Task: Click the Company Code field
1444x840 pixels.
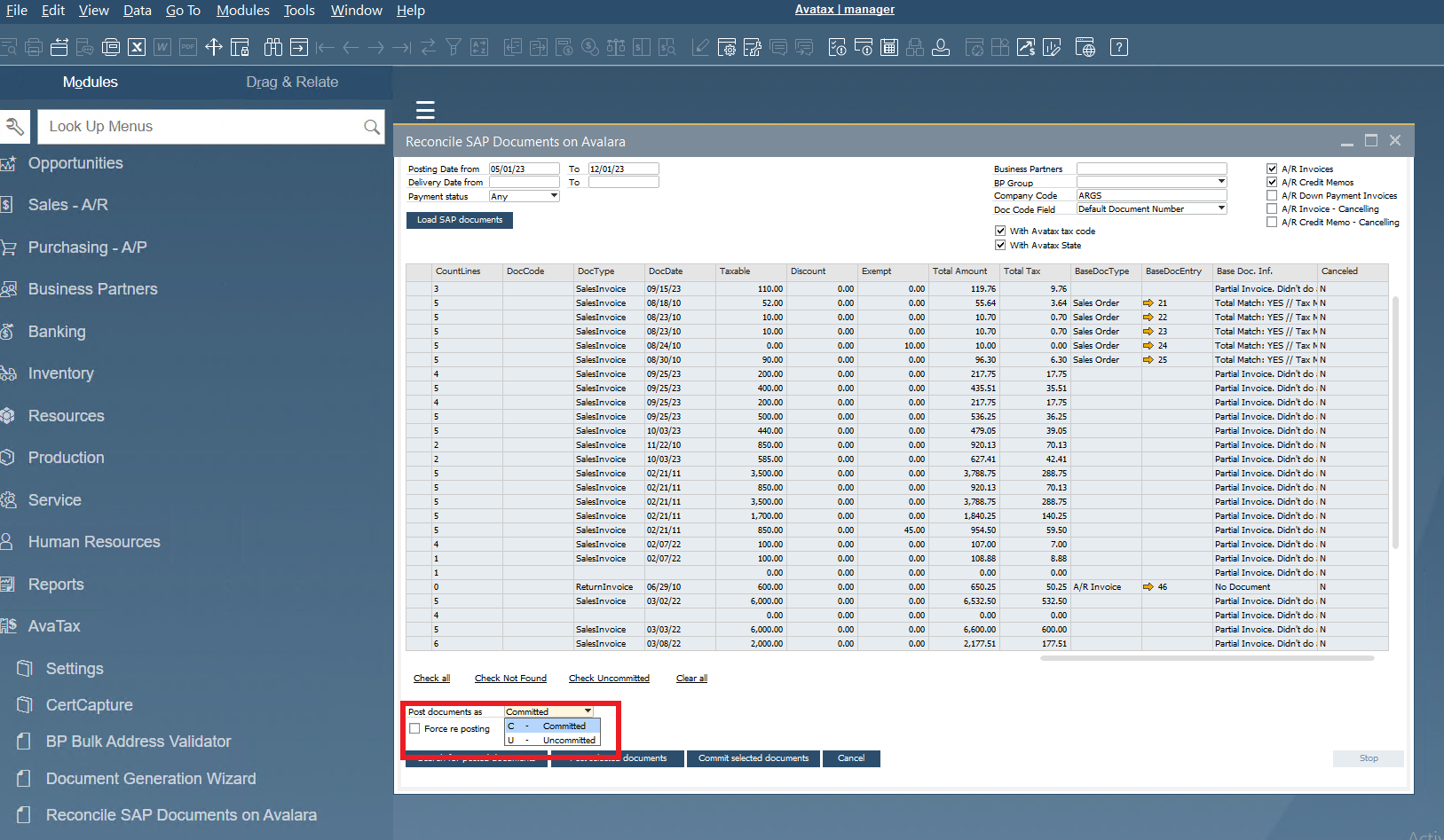Action: tap(1151, 195)
